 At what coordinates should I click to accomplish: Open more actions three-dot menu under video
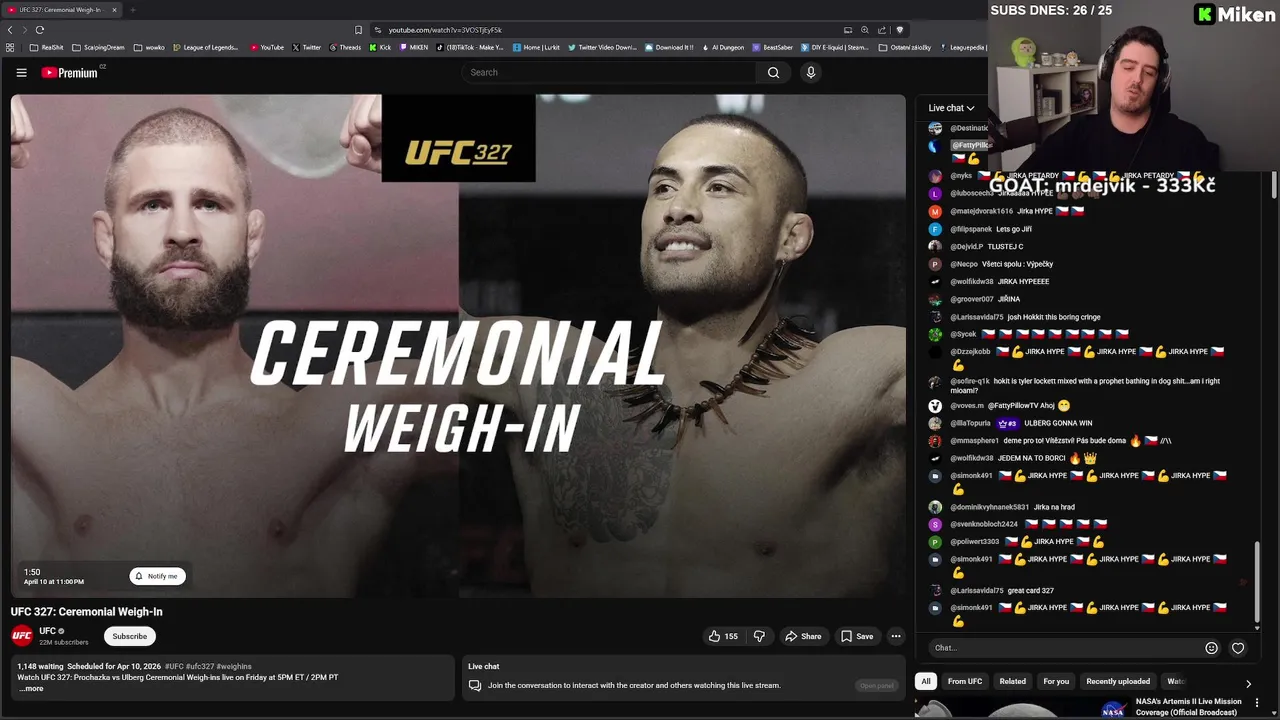896,636
